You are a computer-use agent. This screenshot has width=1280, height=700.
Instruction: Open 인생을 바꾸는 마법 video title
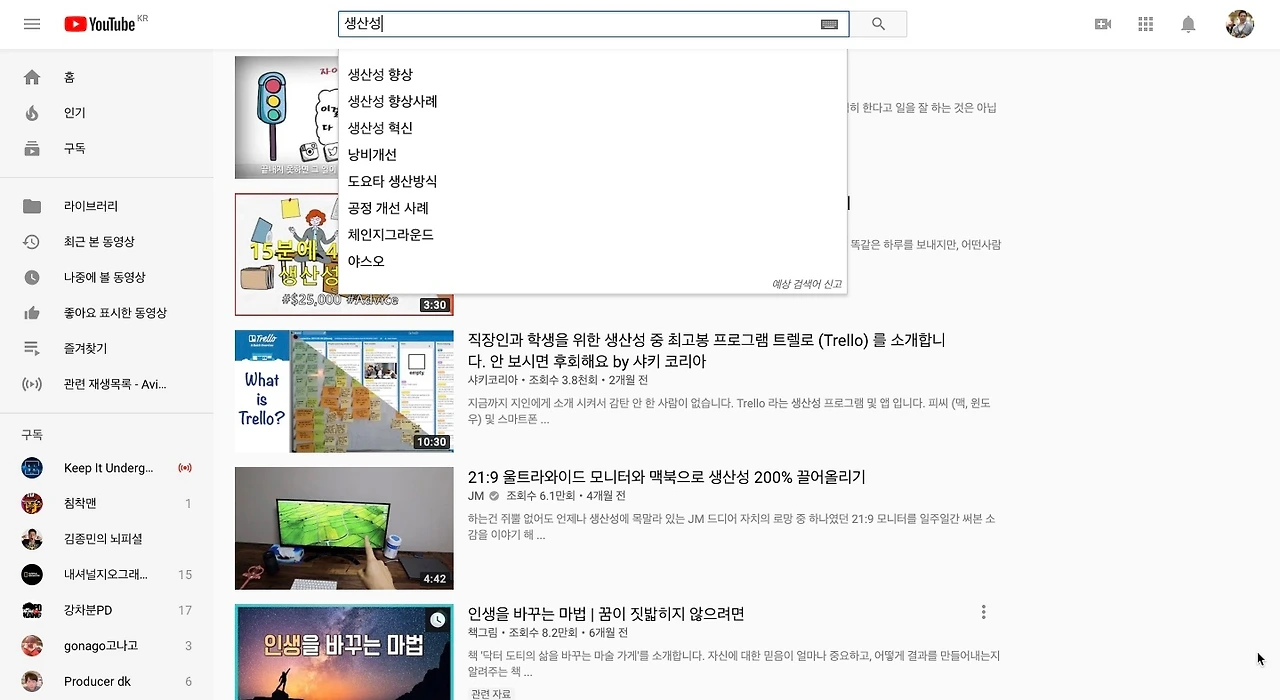[x=606, y=613]
